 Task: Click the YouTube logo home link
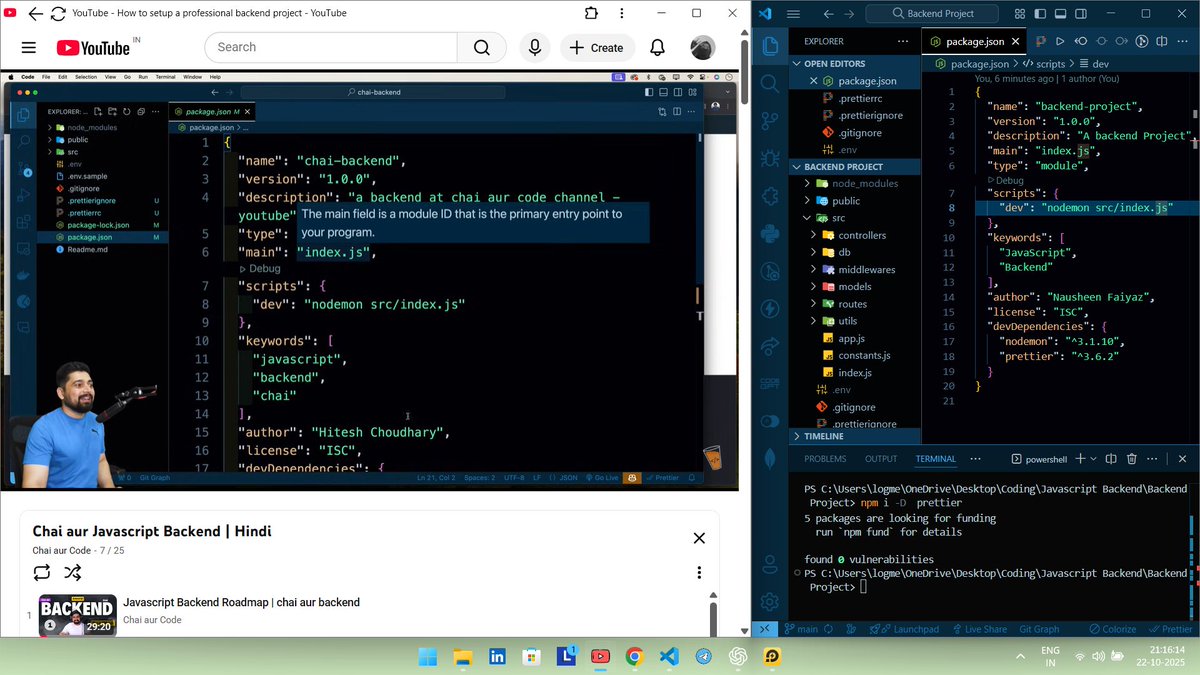(93, 47)
